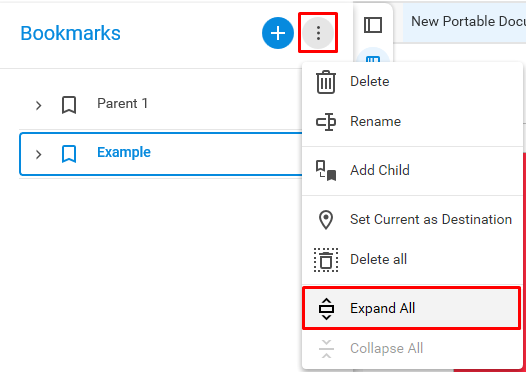Click the dotted Delete all icon

coord(326,260)
